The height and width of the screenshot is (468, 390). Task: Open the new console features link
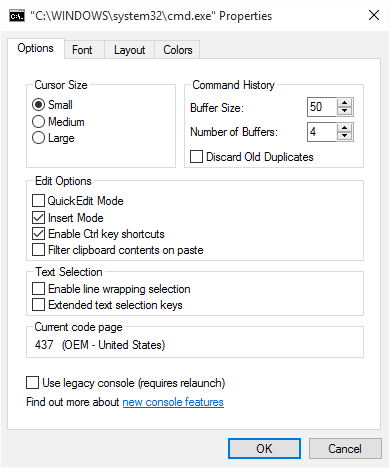[x=173, y=402]
